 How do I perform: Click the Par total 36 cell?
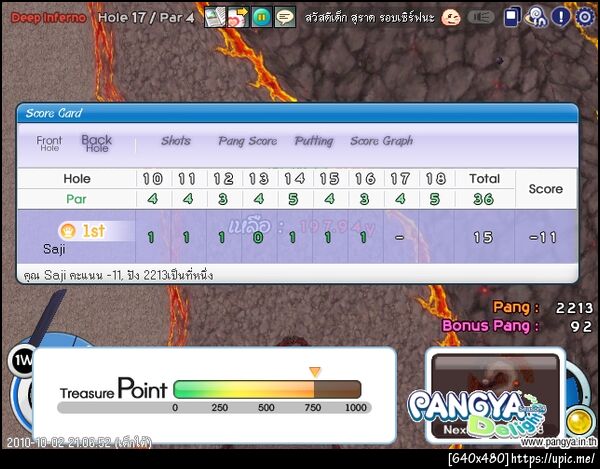[484, 199]
